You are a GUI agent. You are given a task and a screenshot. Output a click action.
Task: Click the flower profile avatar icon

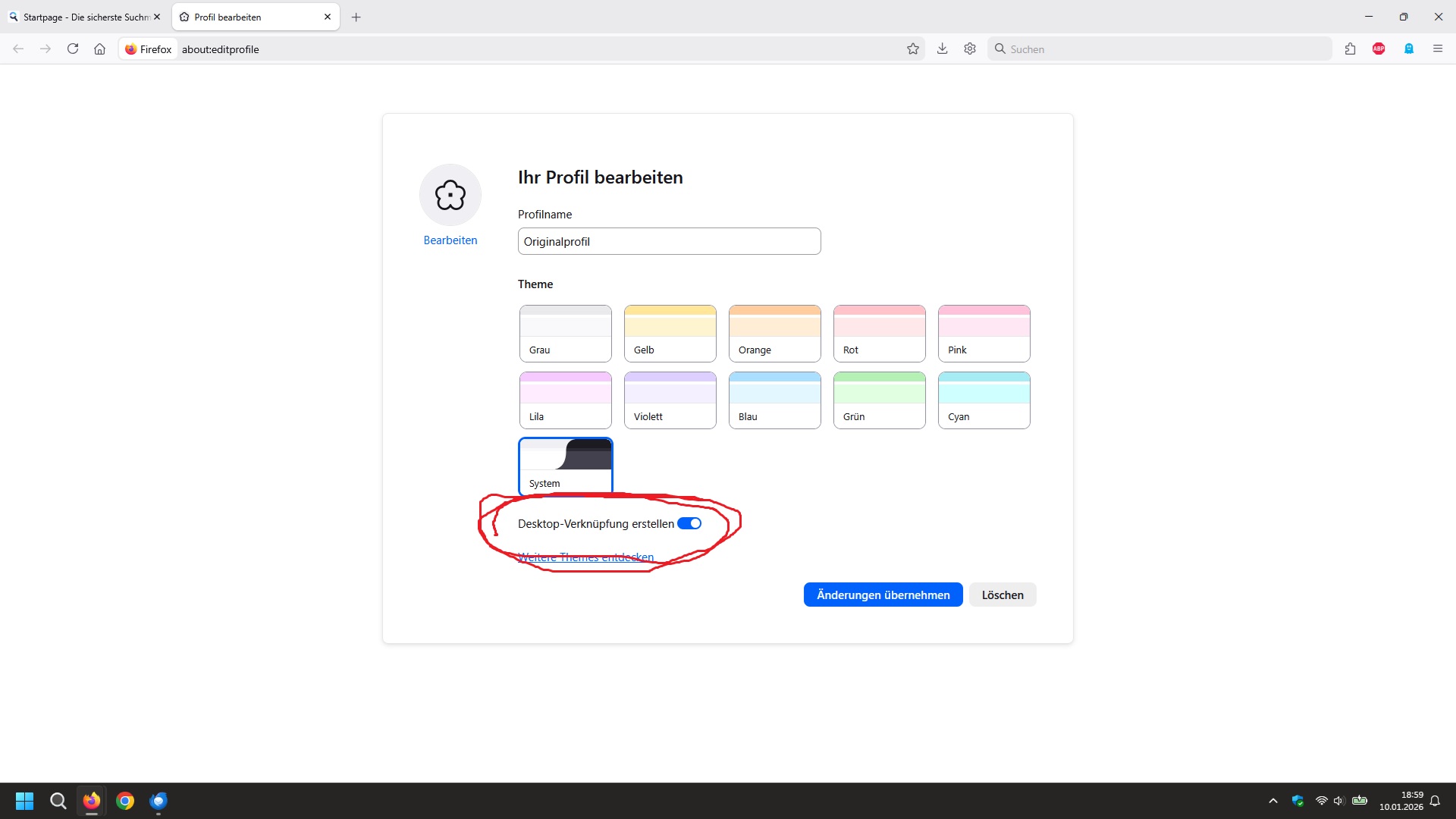pyautogui.click(x=450, y=195)
